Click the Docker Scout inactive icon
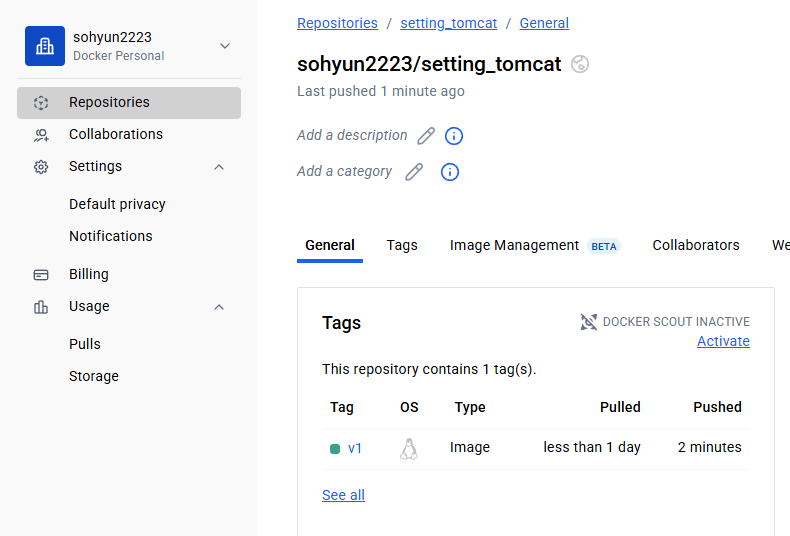Image resolution: width=790 pixels, height=536 pixels. pos(589,322)
